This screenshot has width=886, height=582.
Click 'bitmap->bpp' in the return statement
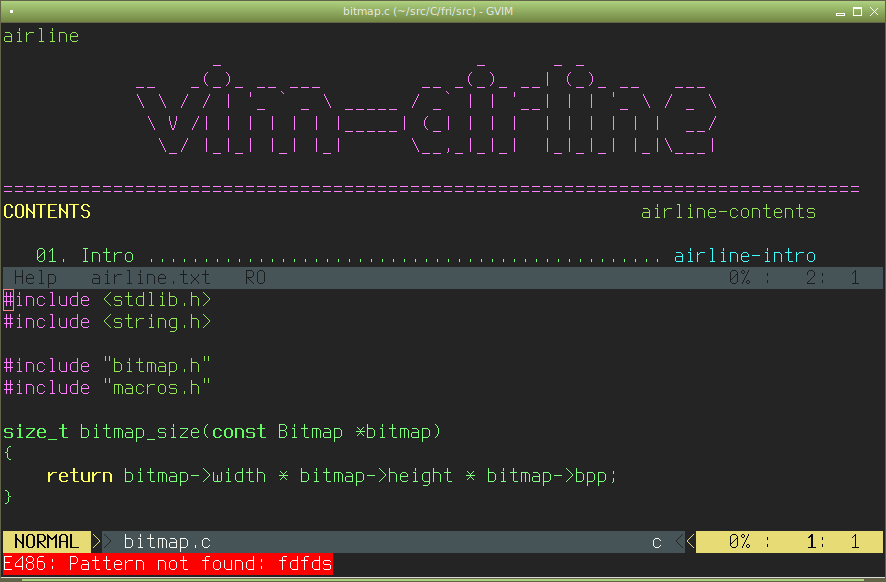547,476
